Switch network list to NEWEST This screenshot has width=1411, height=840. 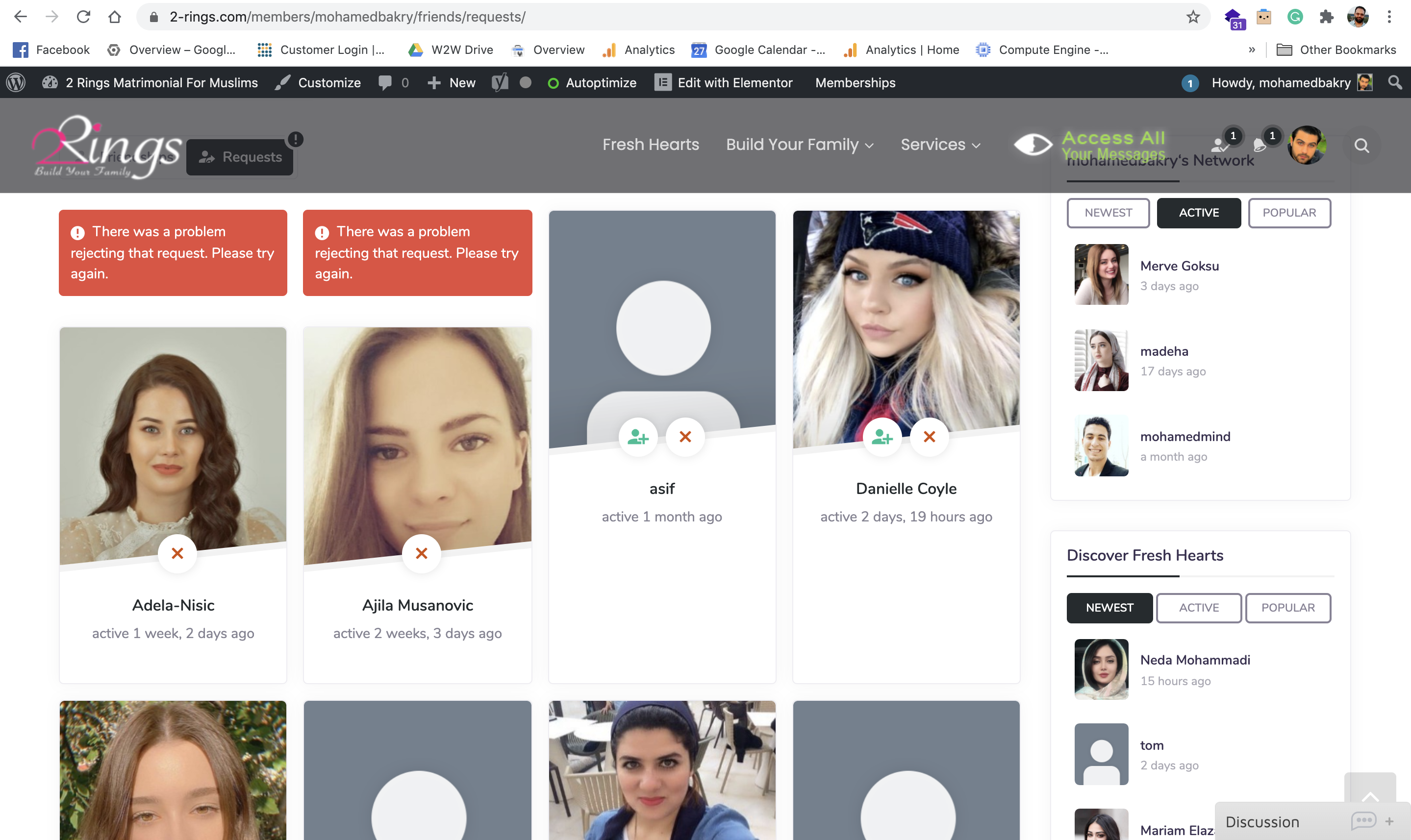pos(1108,213)
